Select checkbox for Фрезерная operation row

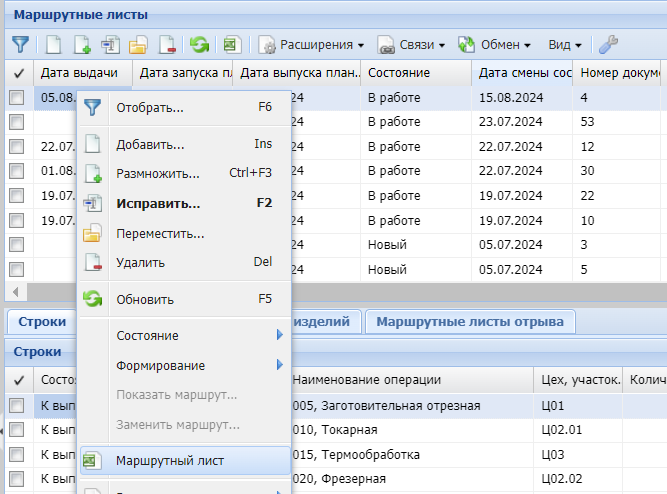point(17,479)
